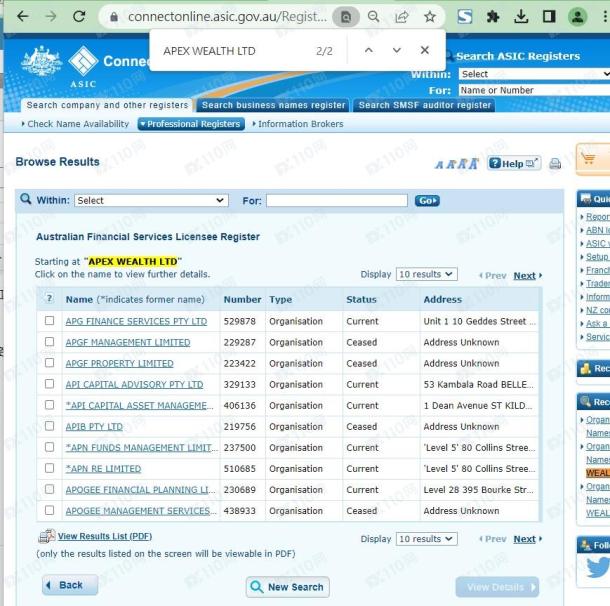The width and height of the screenshot is (610, 606).
Task: Tick checkbox for APGF MANAGEMENT LIMITED
Action: pos(49,342)
